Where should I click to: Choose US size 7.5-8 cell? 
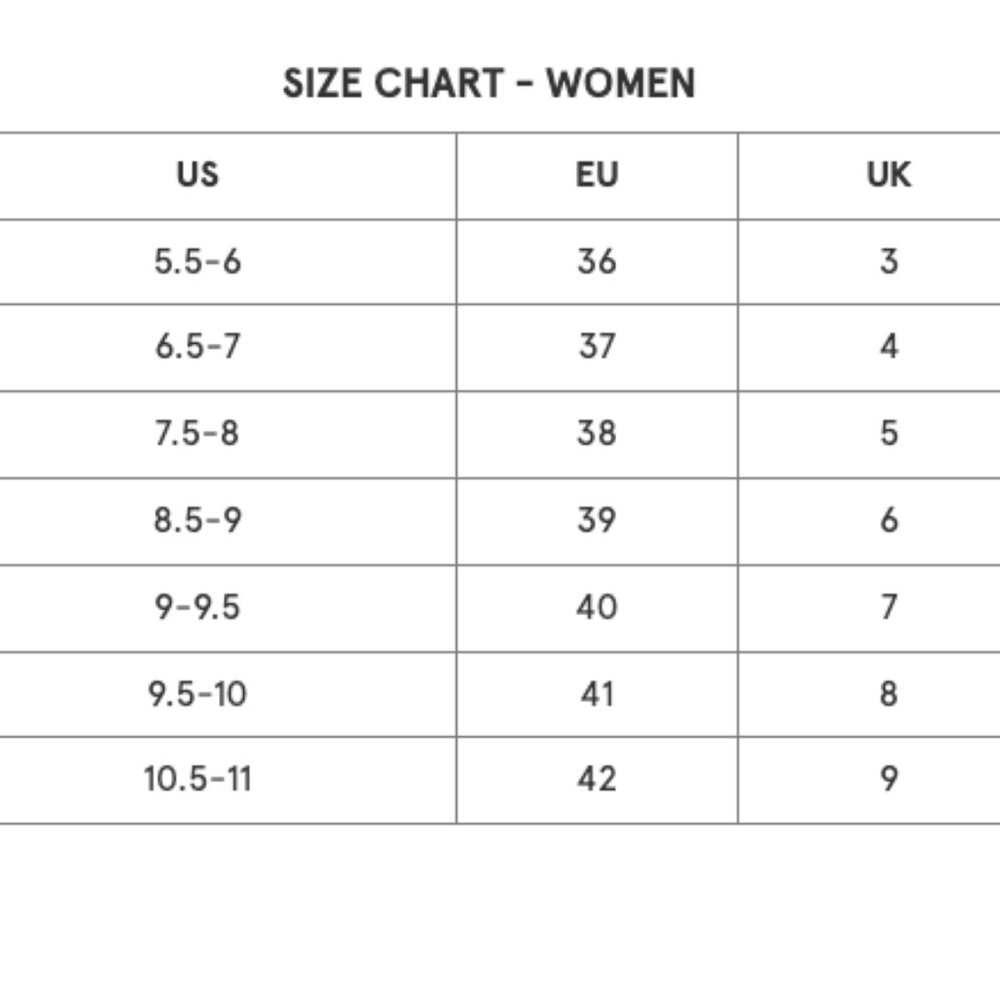tap(197, 434)
